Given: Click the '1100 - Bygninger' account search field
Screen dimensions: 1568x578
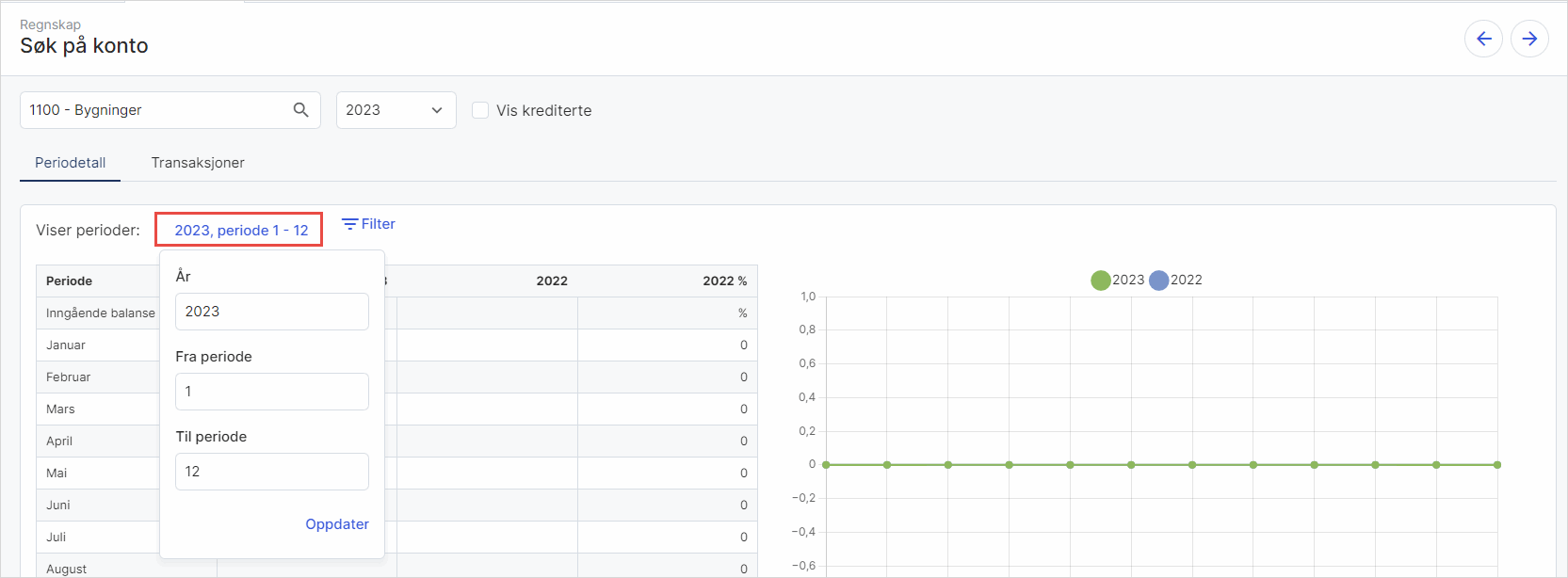Looking at the screenshot, I should click(x=155, y=110).
